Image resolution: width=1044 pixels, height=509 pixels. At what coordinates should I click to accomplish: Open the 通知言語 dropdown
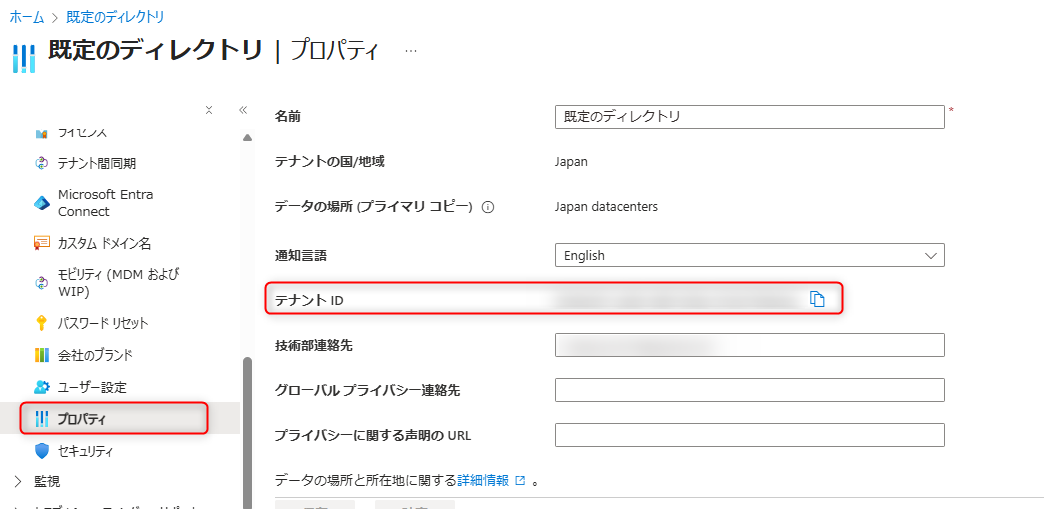[749, 256]
